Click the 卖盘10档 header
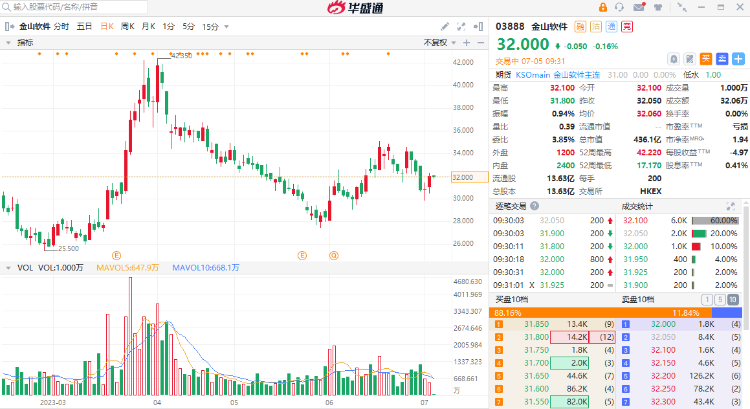This screenshot has width=750, height=409. (x=638, y=299)
